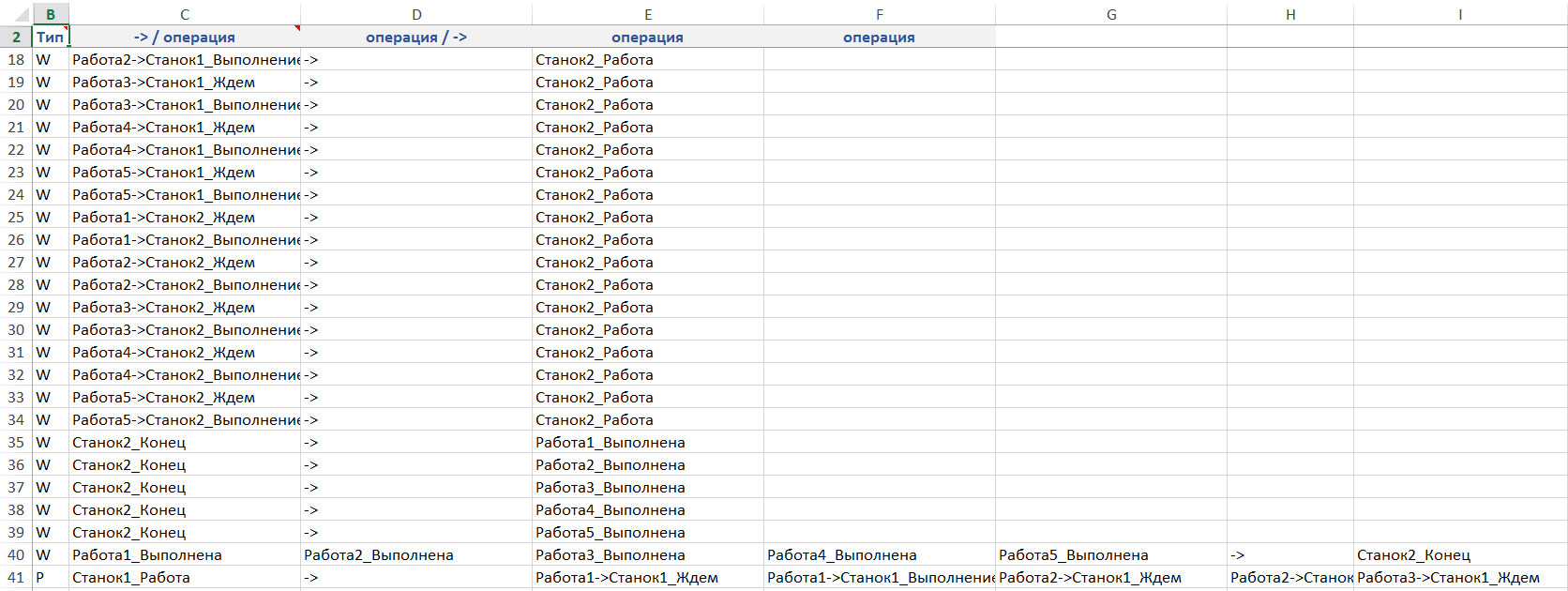Select column D header
The image size is (1568, 591).
tap(416, 14)
